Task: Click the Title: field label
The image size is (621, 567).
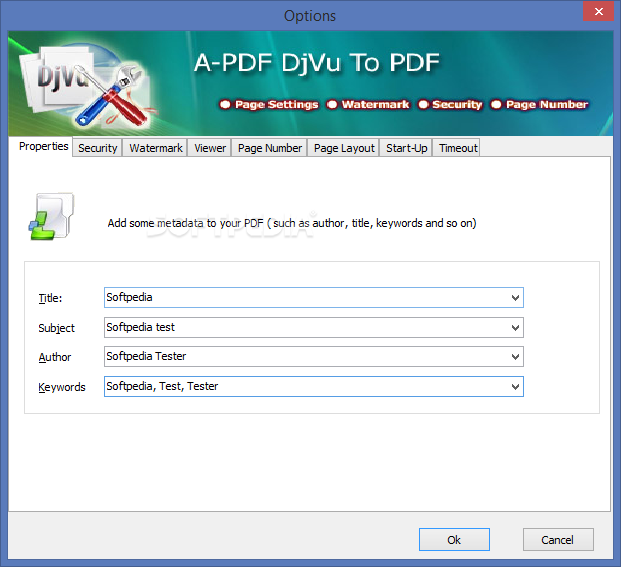Action: 50,298
